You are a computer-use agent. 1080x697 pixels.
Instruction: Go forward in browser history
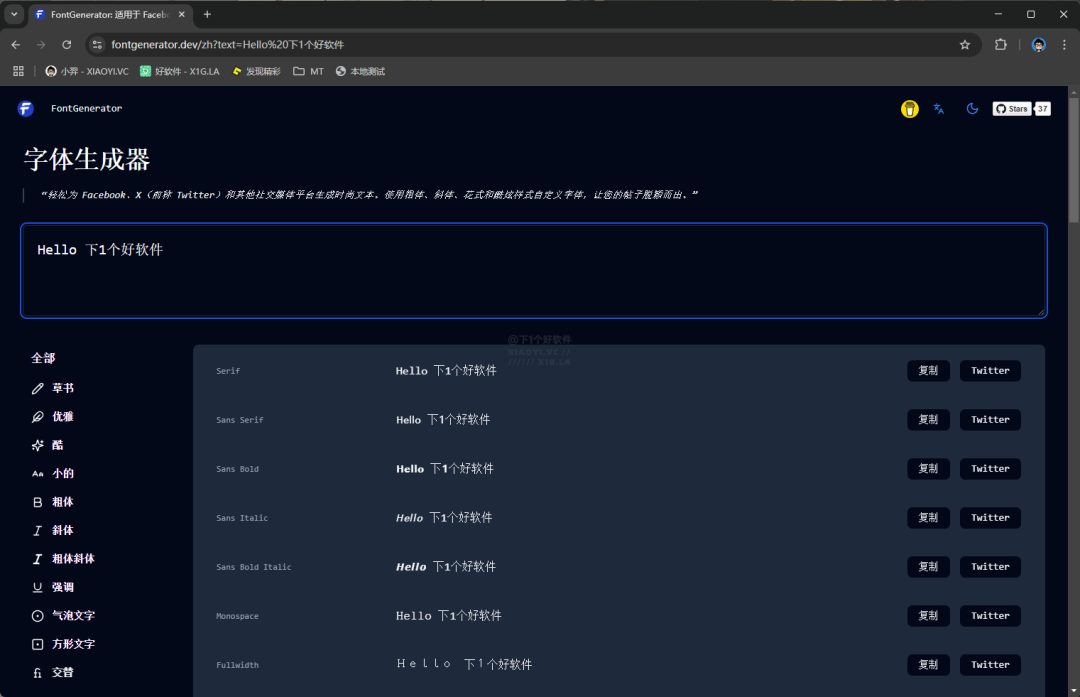41,45
